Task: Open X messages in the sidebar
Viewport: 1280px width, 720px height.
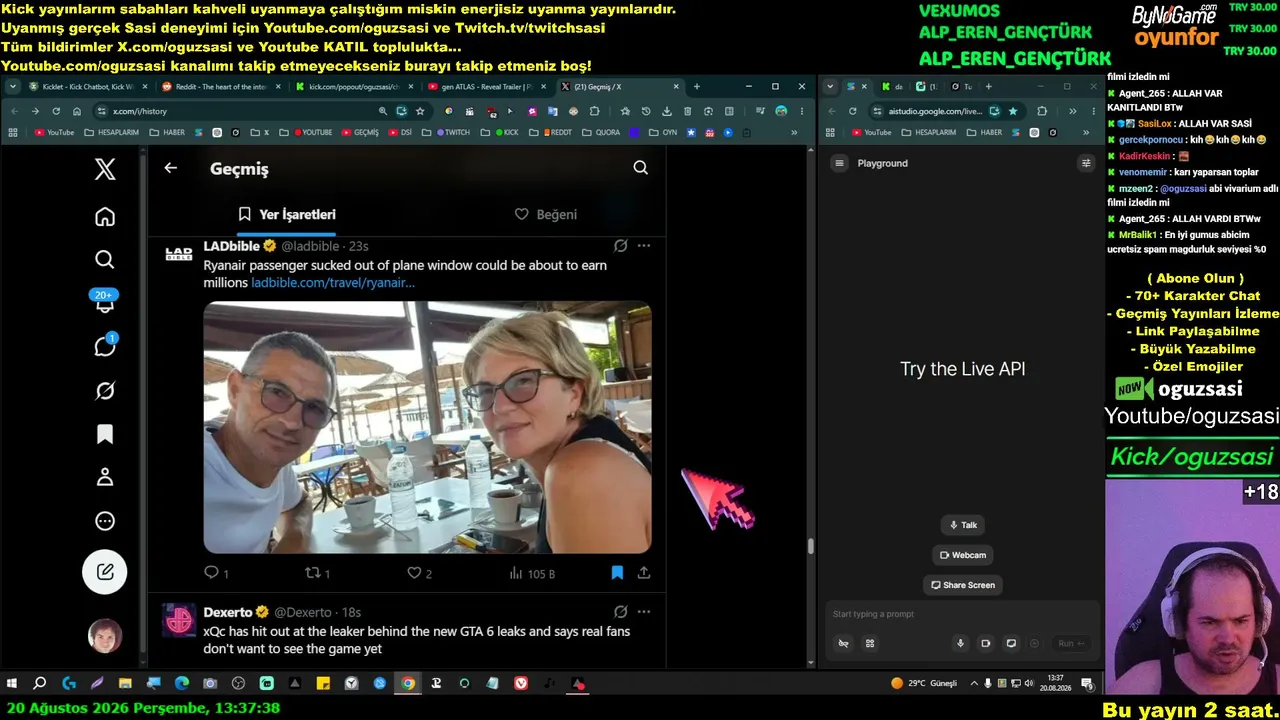Action: 105,346
